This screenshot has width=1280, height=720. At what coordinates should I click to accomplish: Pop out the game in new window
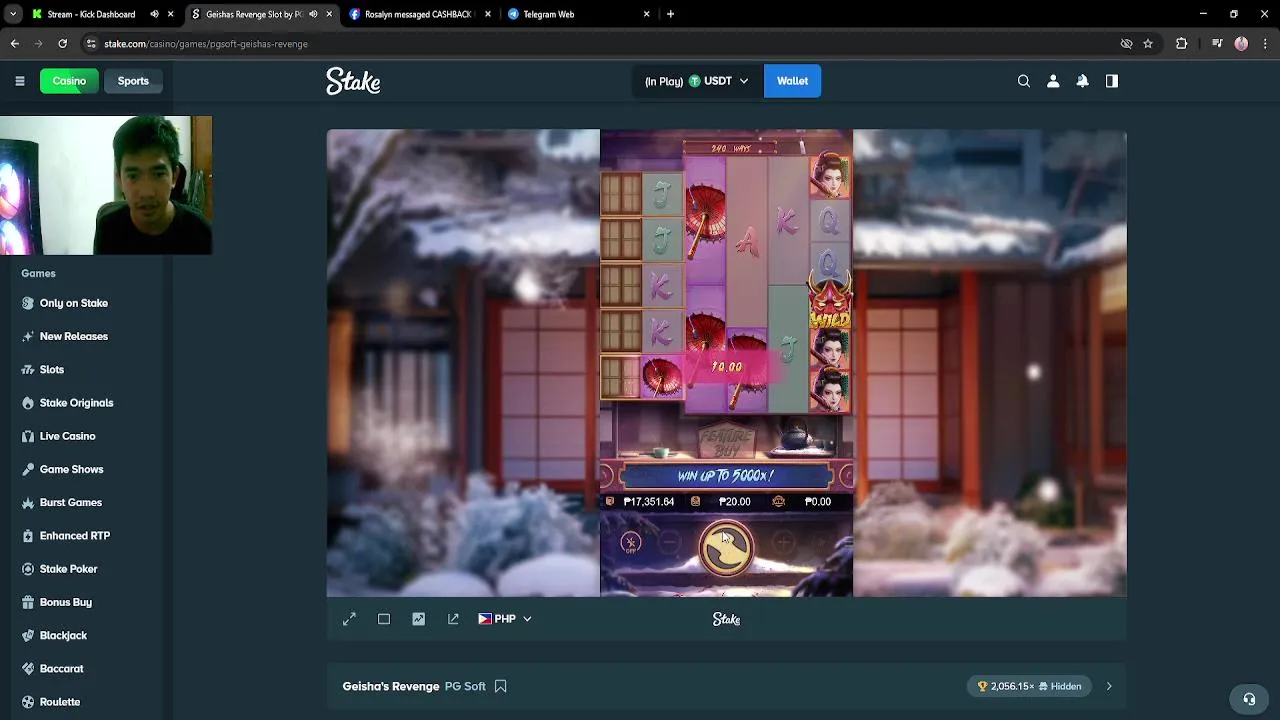[x=453, y=619]
